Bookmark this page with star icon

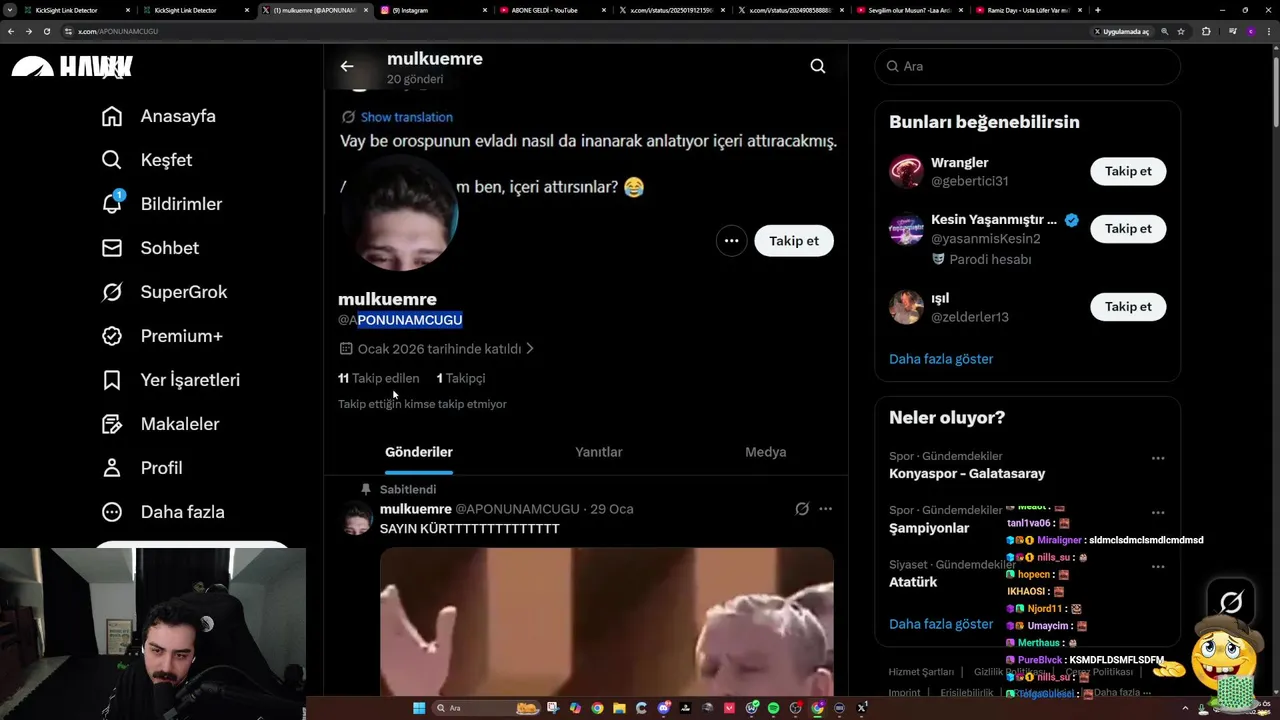[1181, 31]
